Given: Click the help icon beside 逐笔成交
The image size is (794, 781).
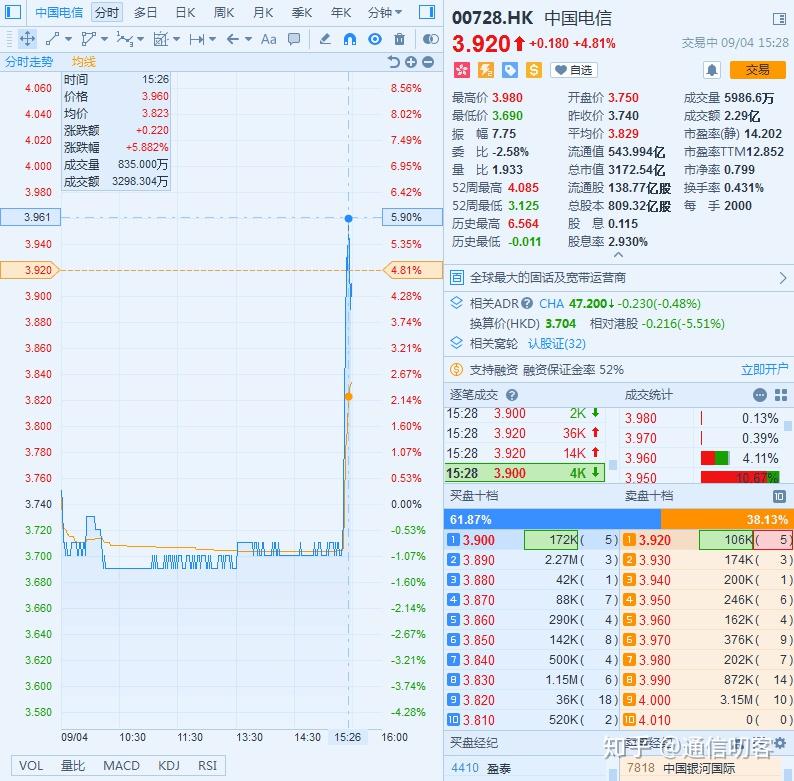Looking at the screenshot, I should point(512,395).
